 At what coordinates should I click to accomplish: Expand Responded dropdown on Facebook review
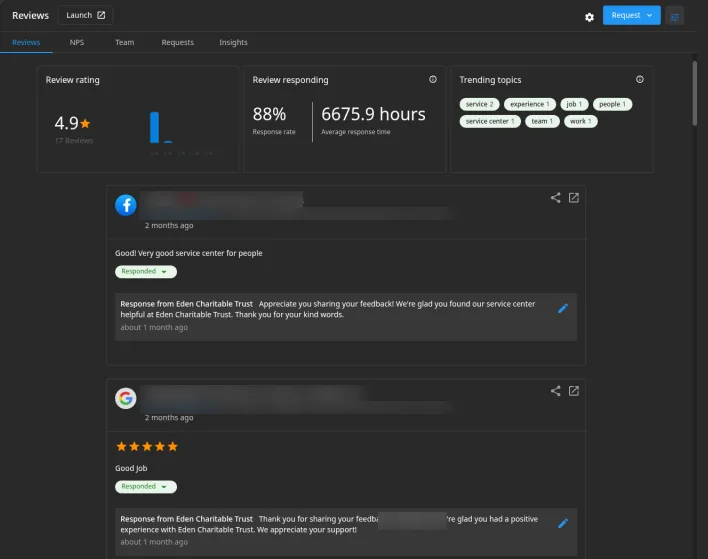pyautogui.click(x=146, y=271)
